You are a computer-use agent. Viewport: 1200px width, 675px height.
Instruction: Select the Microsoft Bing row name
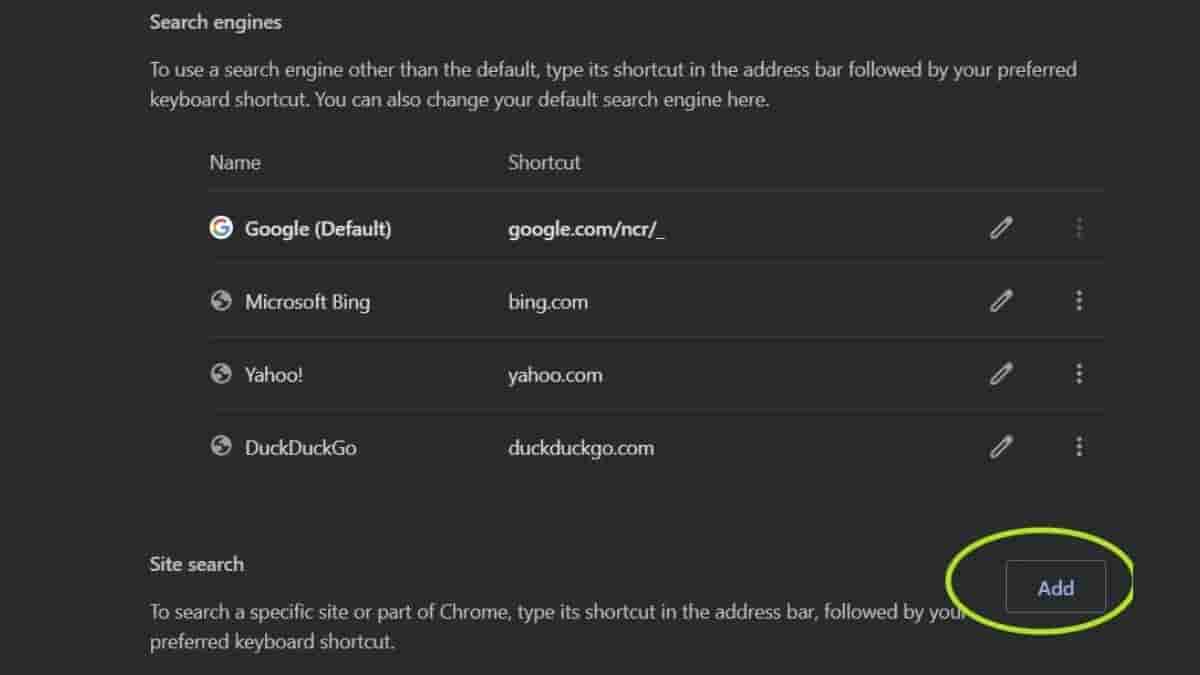(x=307, y=301)
